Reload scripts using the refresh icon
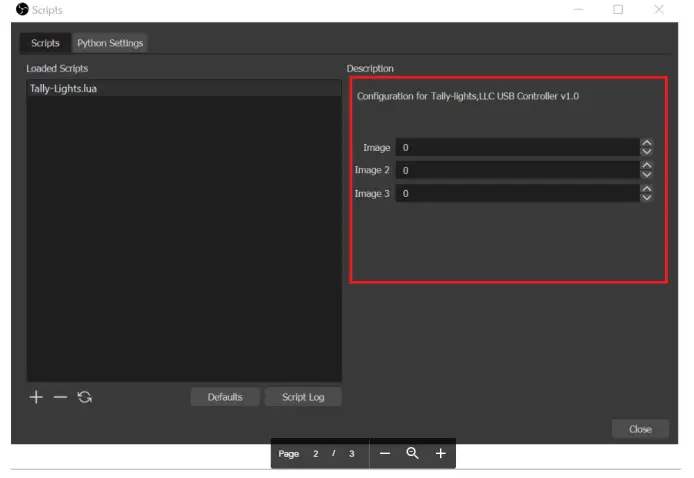 click(x=85, y=397)
